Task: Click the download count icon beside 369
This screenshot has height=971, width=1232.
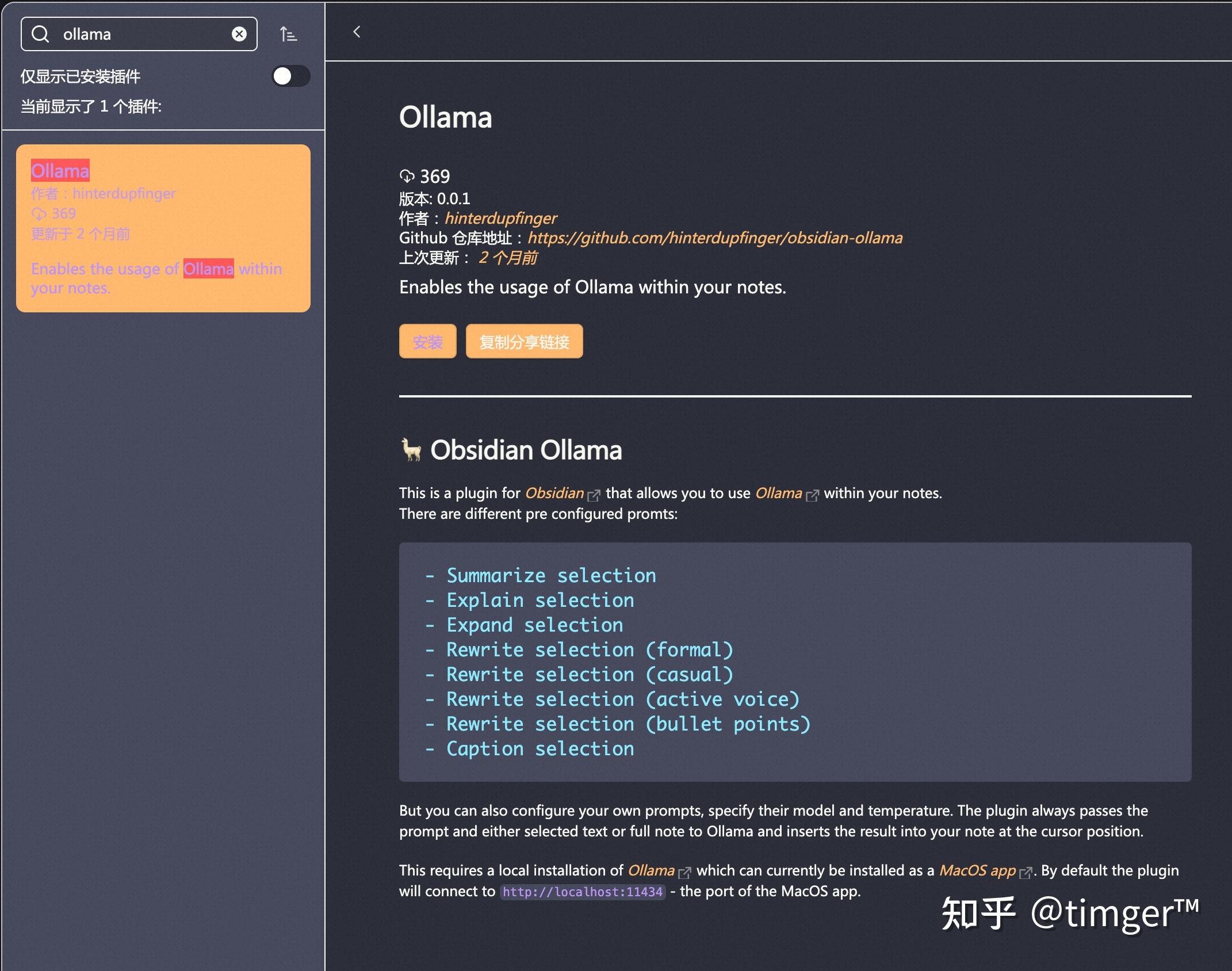Action: [x=407, y=176]
